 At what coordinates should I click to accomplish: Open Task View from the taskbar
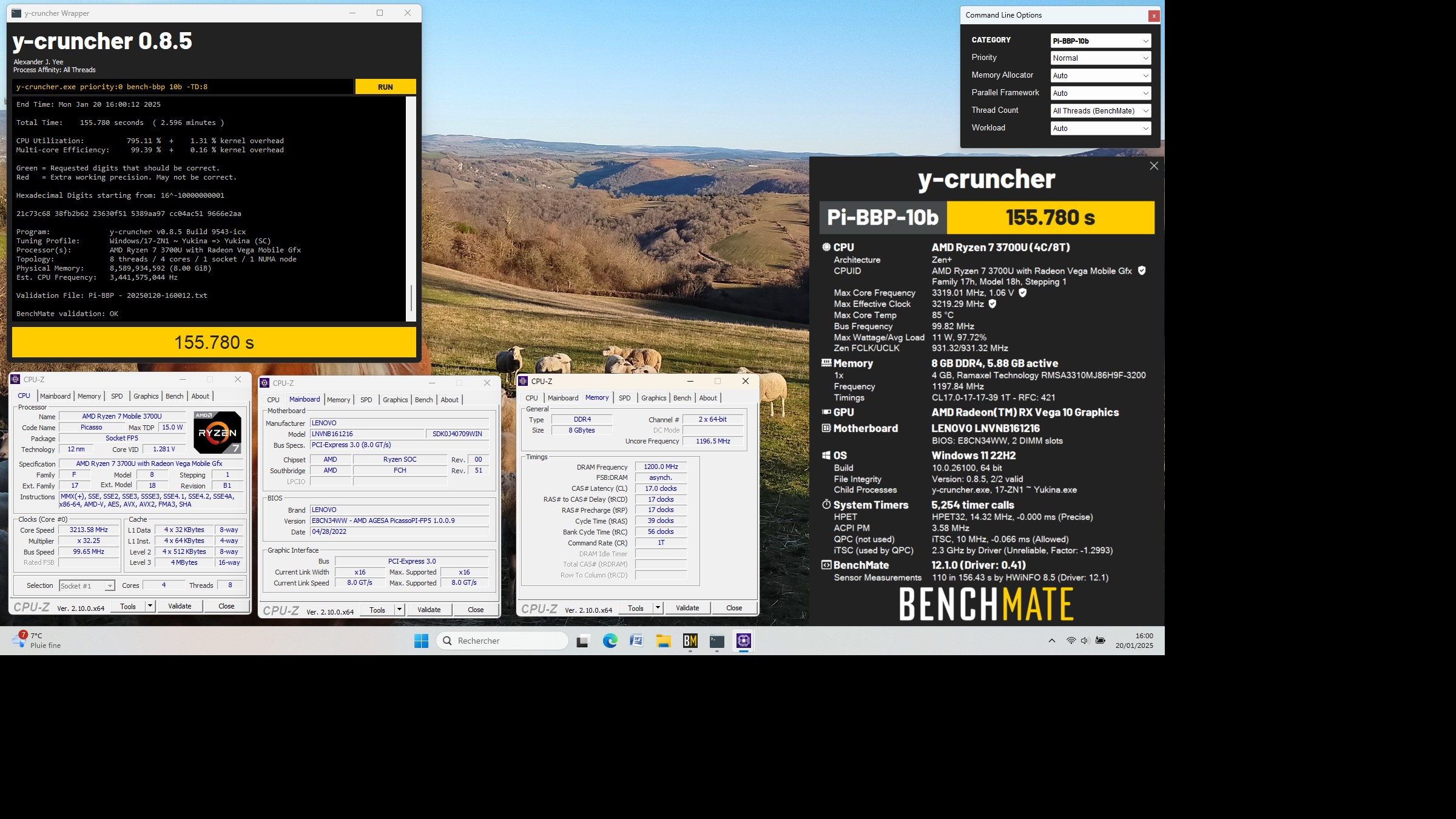583,641
